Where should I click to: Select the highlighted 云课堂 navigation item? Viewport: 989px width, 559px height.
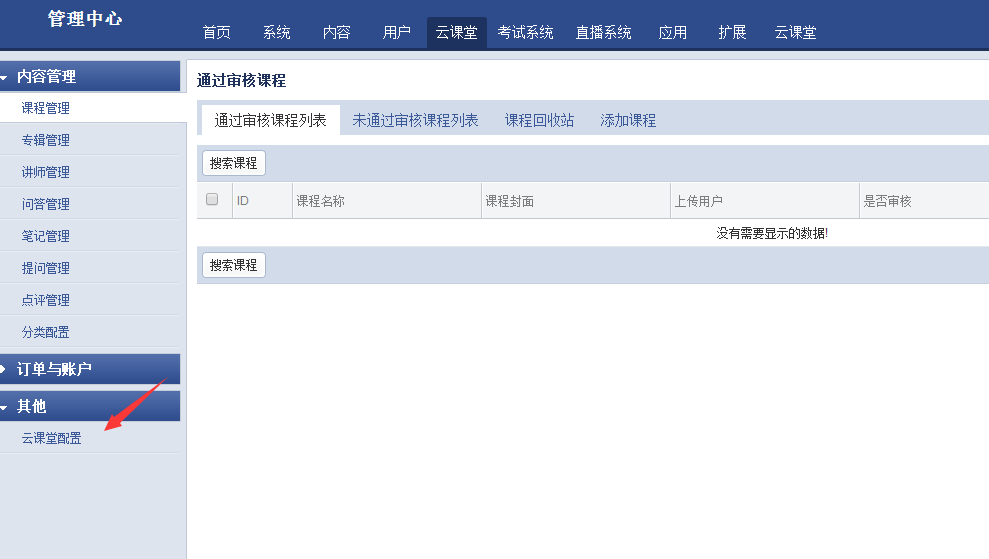click(x=456, y=32)
